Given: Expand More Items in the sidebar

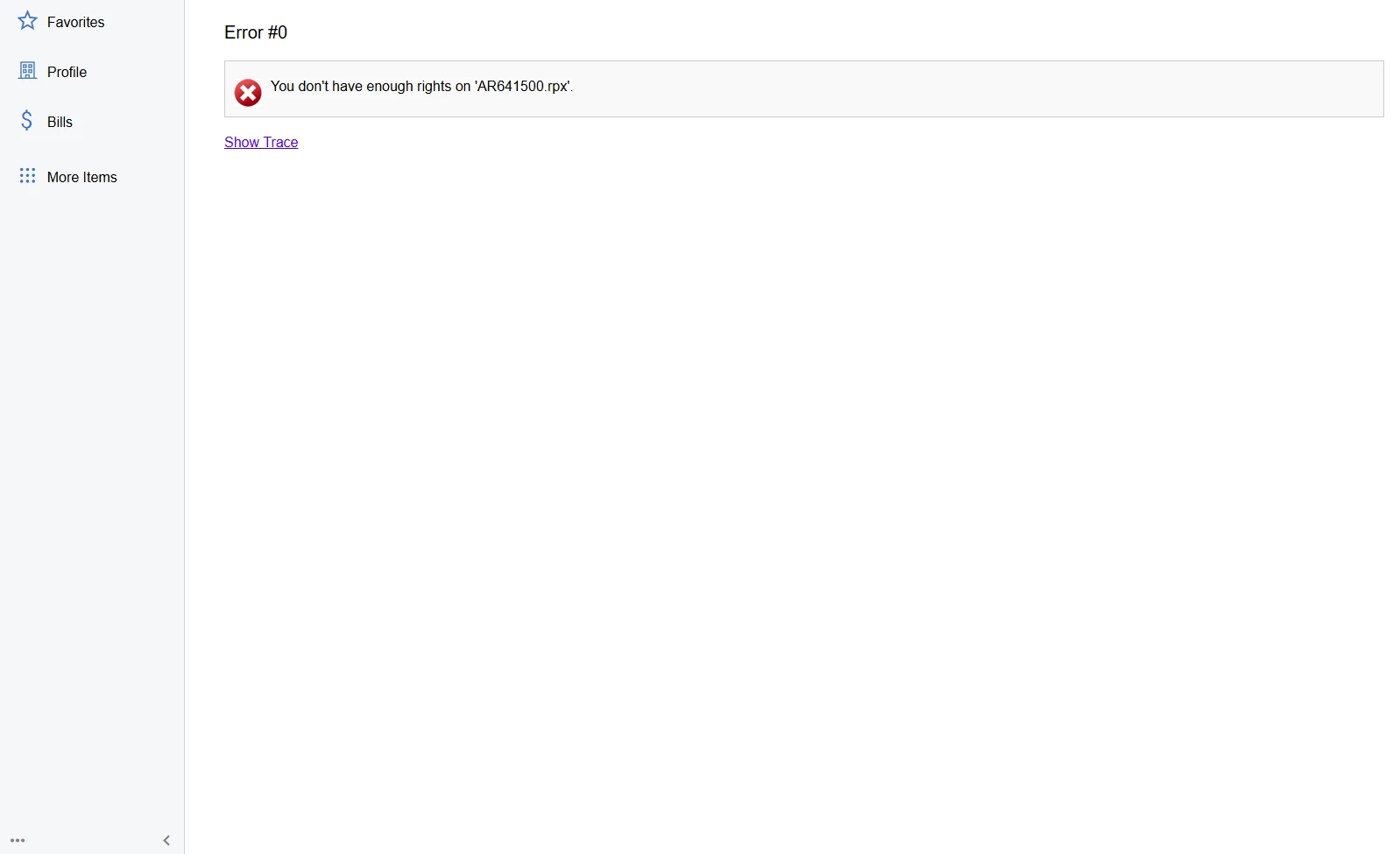Looking at the screenshot, I should click(x=92, y=177).
